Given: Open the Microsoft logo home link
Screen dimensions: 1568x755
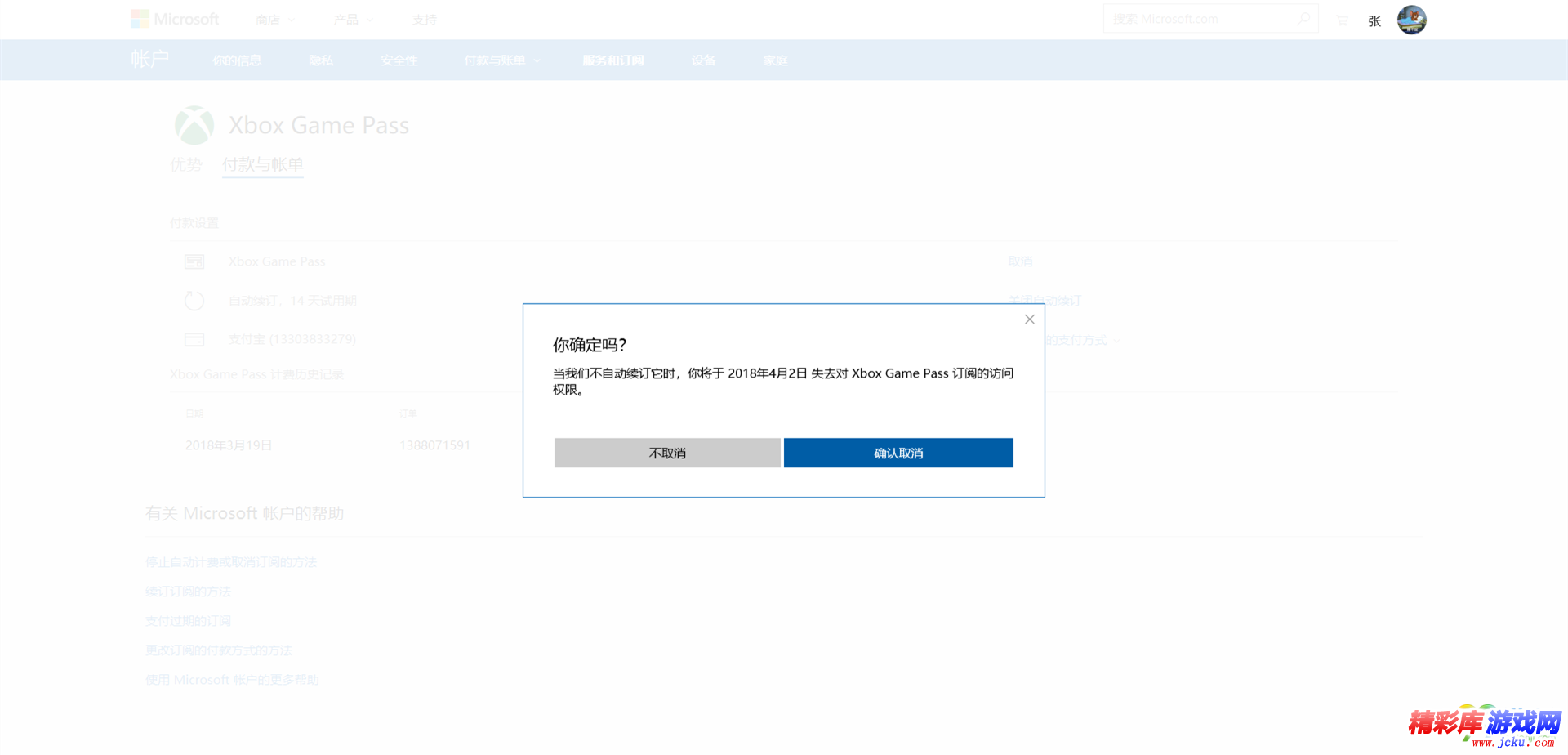Looking at the screenshot, I should point(175,19).
